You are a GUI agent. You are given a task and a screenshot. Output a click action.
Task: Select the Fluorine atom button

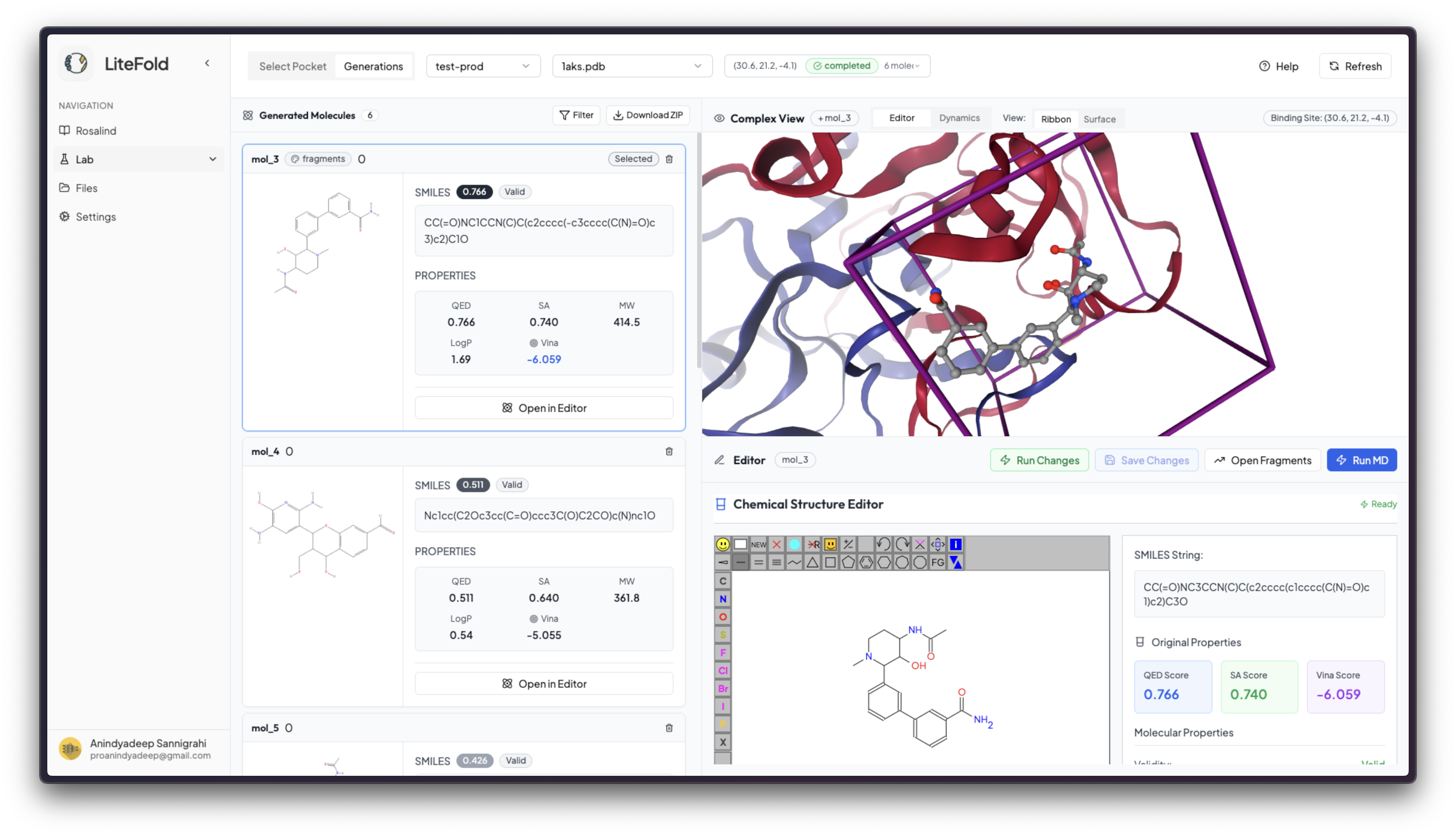(x=723, y=653)
